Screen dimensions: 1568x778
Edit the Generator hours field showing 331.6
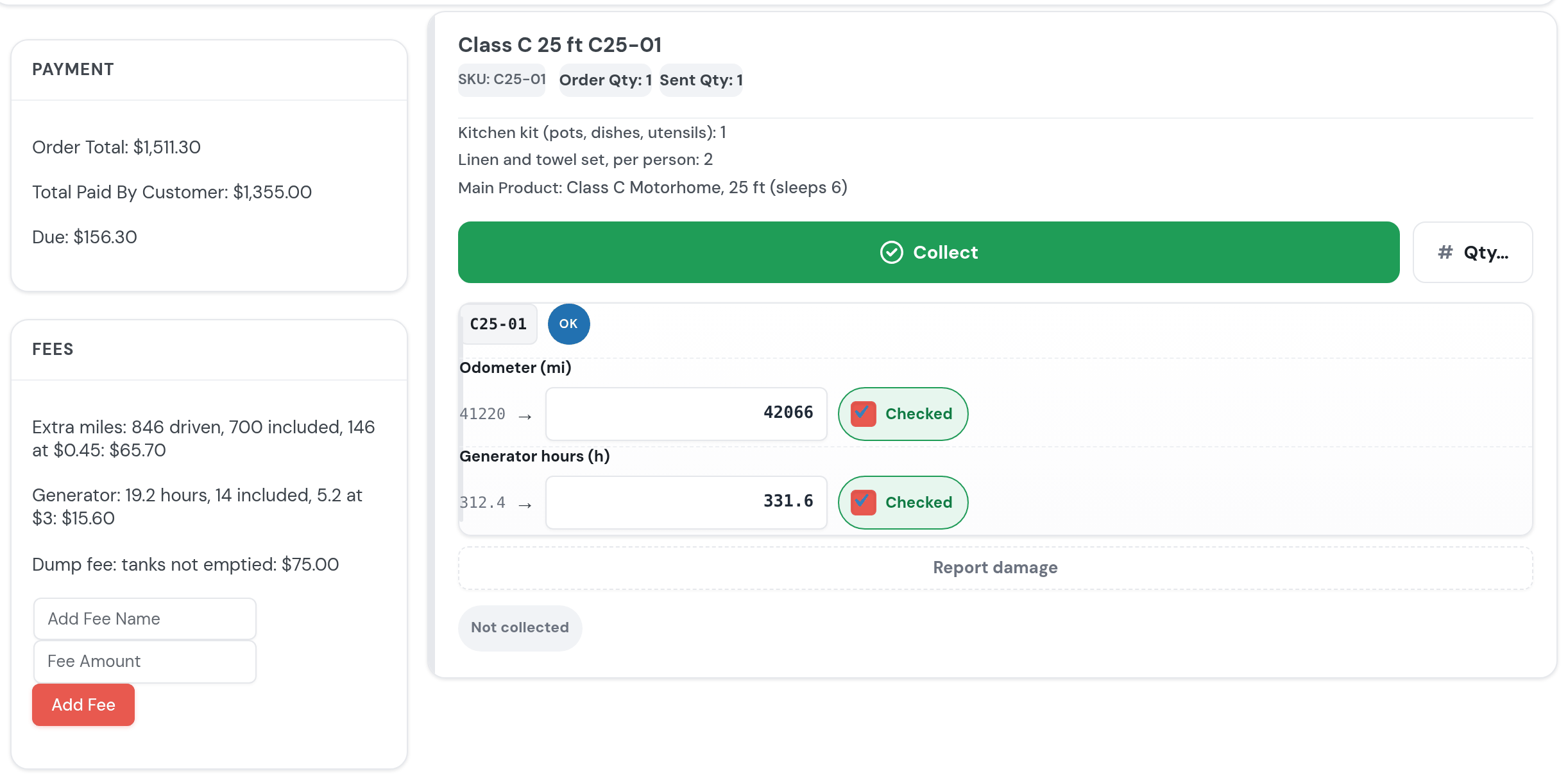click(686, 502)
